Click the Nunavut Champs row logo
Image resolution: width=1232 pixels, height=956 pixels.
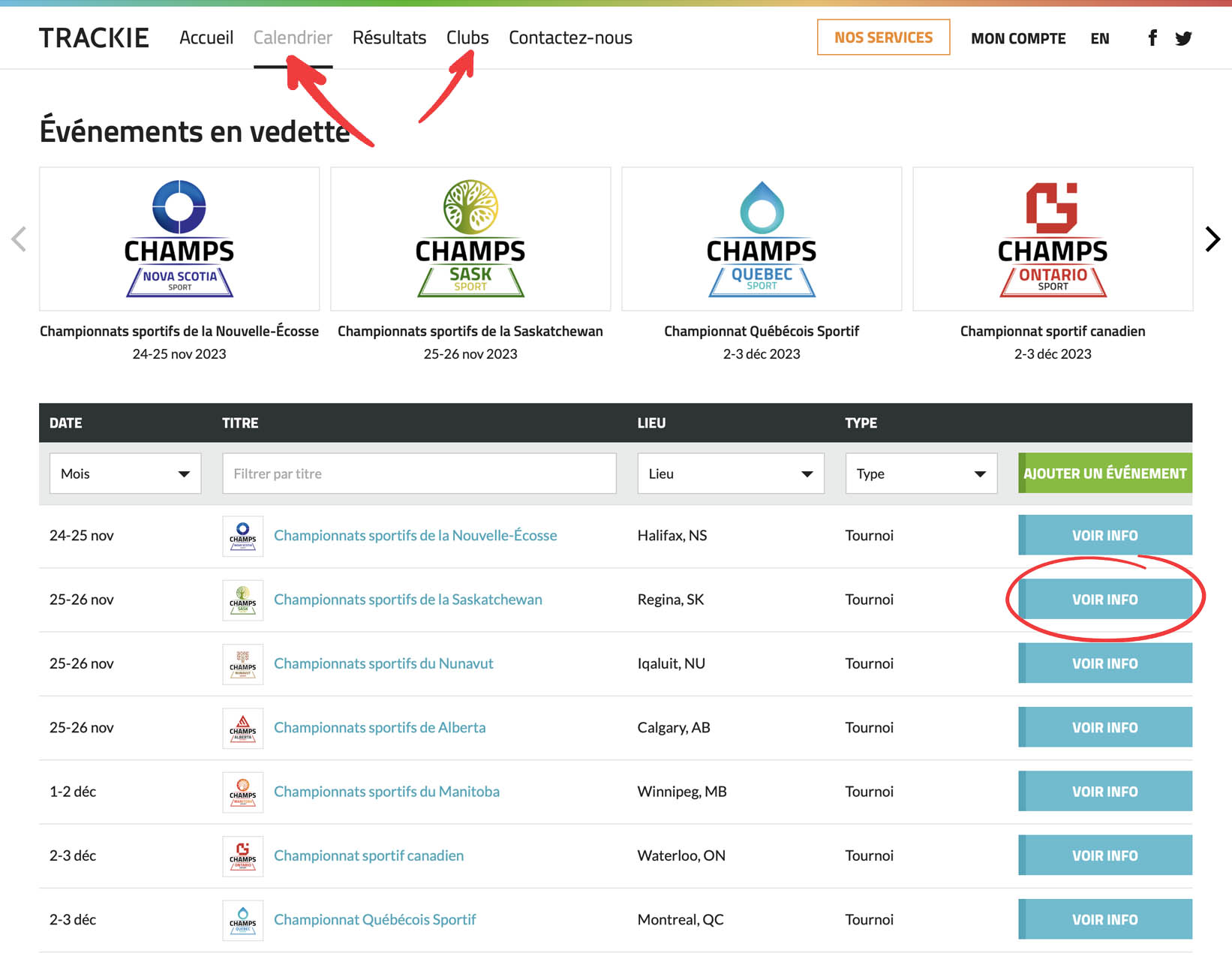click(x=242, y=664)
